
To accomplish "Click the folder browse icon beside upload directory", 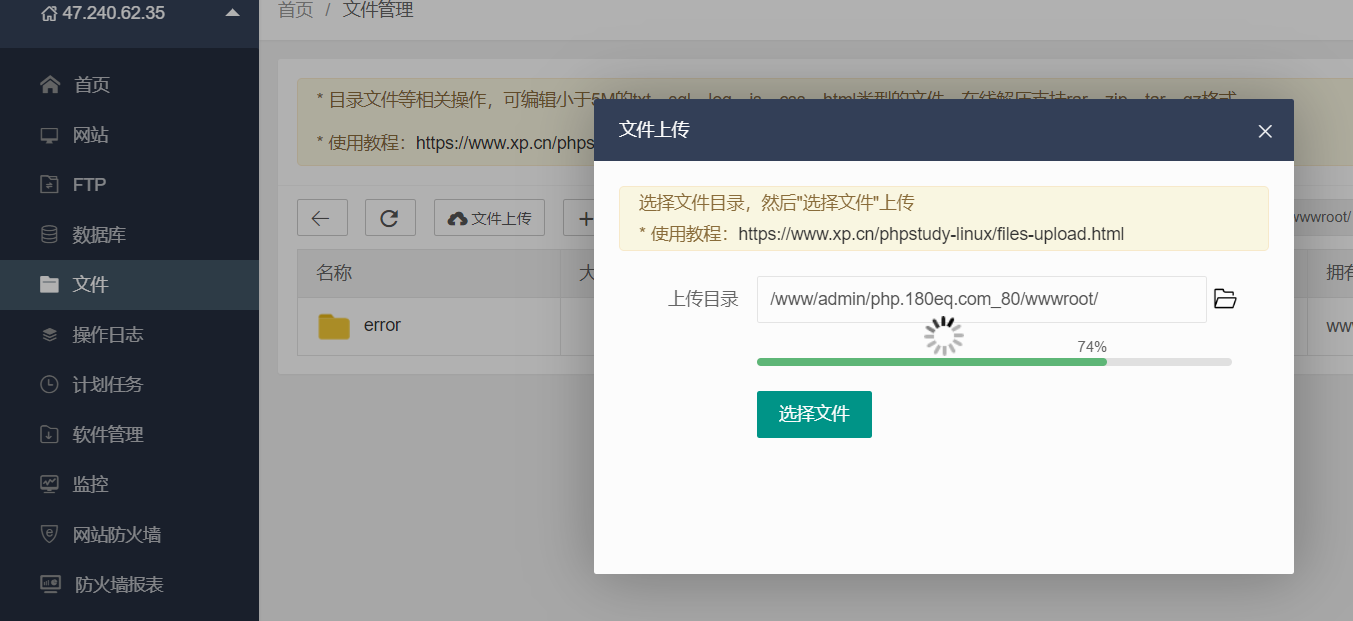I will click(1225, 299).
